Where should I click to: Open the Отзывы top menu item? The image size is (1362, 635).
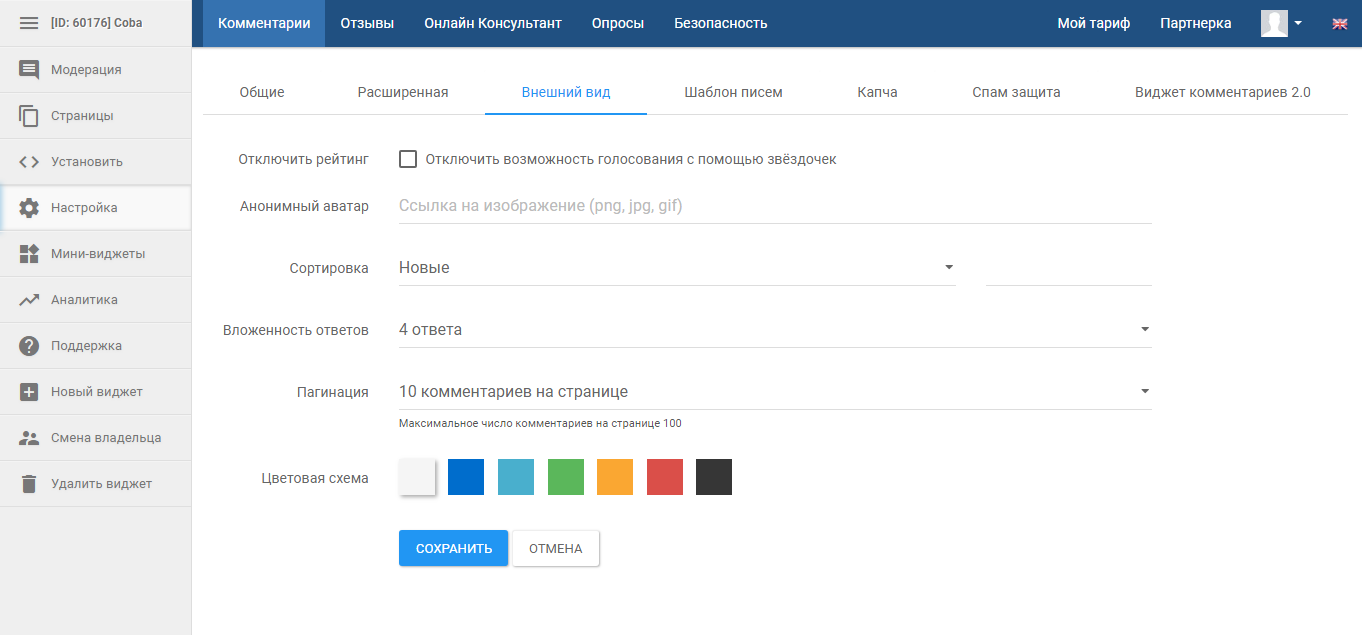[x=367, y=23]
